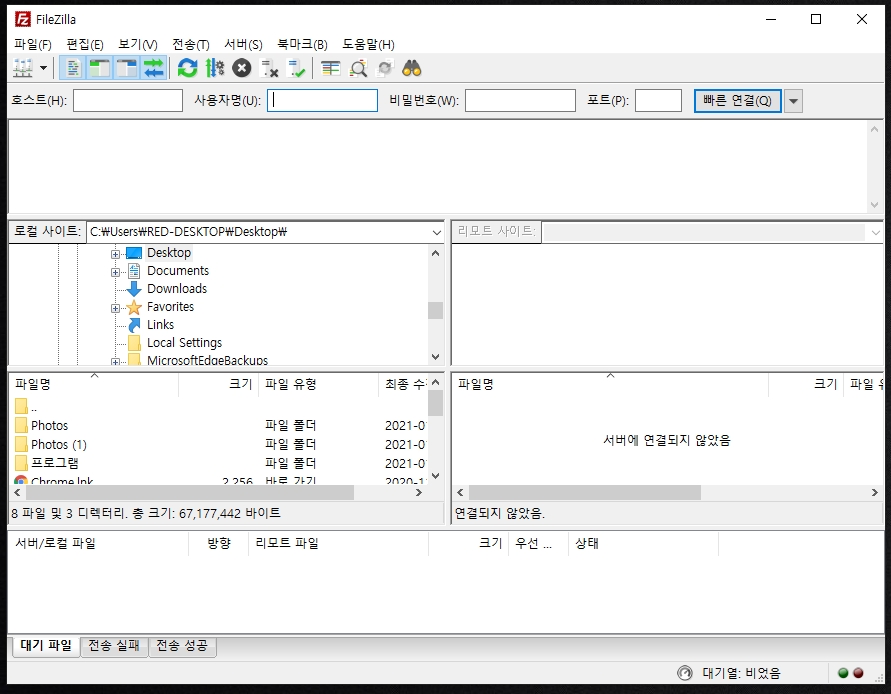Sort local files by 파일 유형 column
Image resolution: width=891 pixels, height=694 pixels.
pyautogui.click(x=318, y=384)
